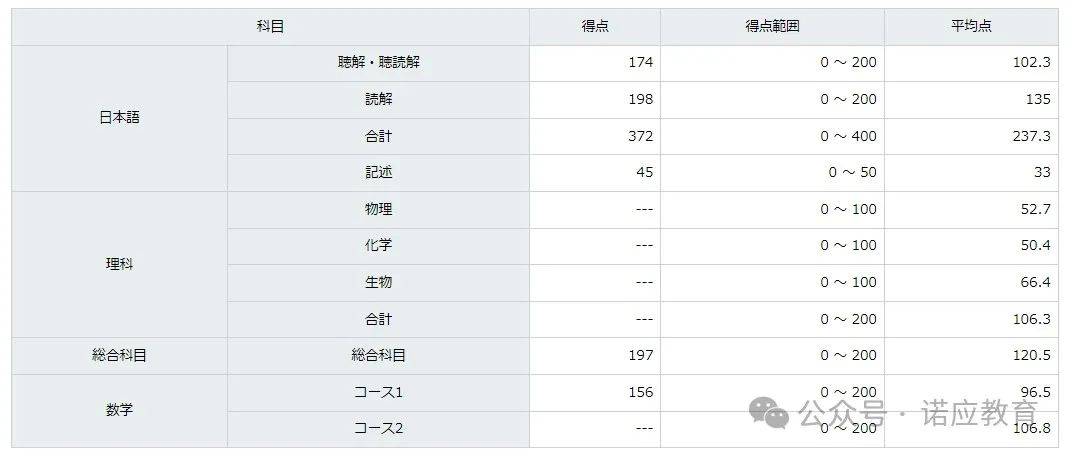Select the 総合科目 group cell on left
This screenshot has width=1072, height=456.
coord(120,356)
